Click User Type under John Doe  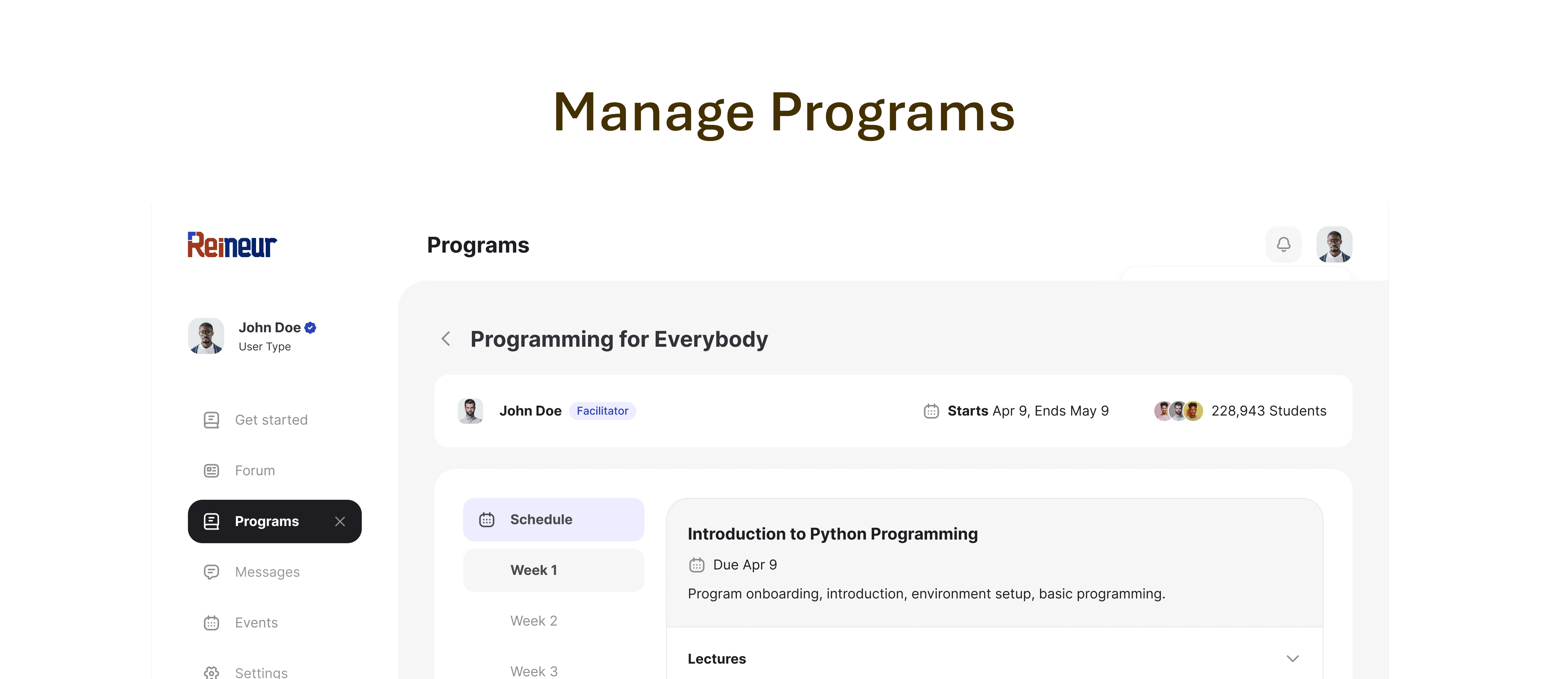[x=264, y=347]
